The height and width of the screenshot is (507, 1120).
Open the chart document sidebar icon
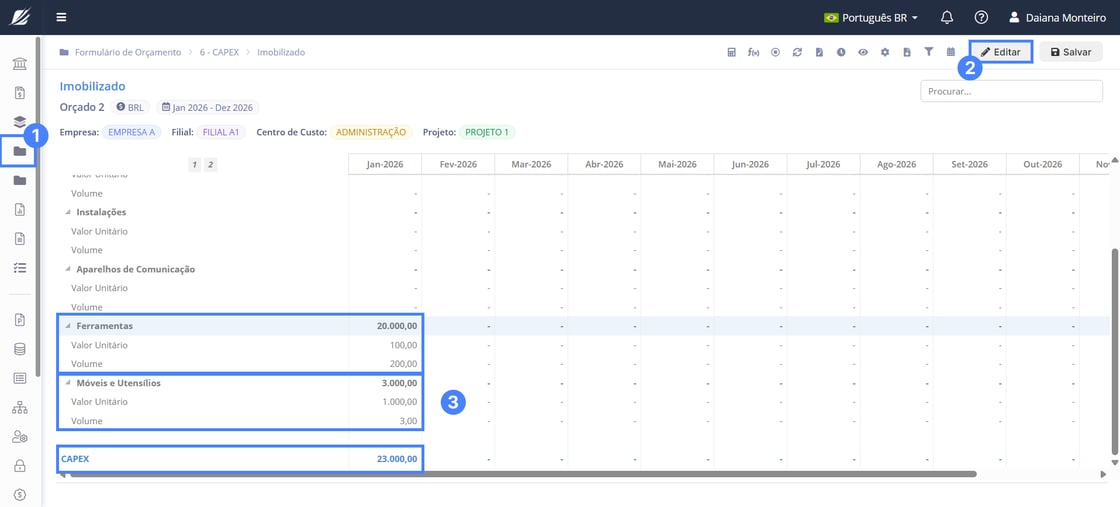coord(20,209)
